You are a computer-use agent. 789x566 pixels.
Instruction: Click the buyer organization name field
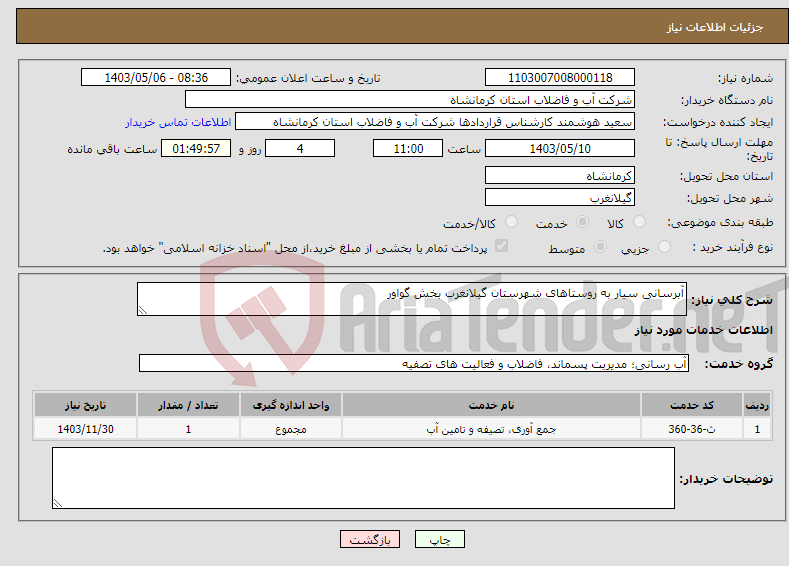[x=410, y=100]
